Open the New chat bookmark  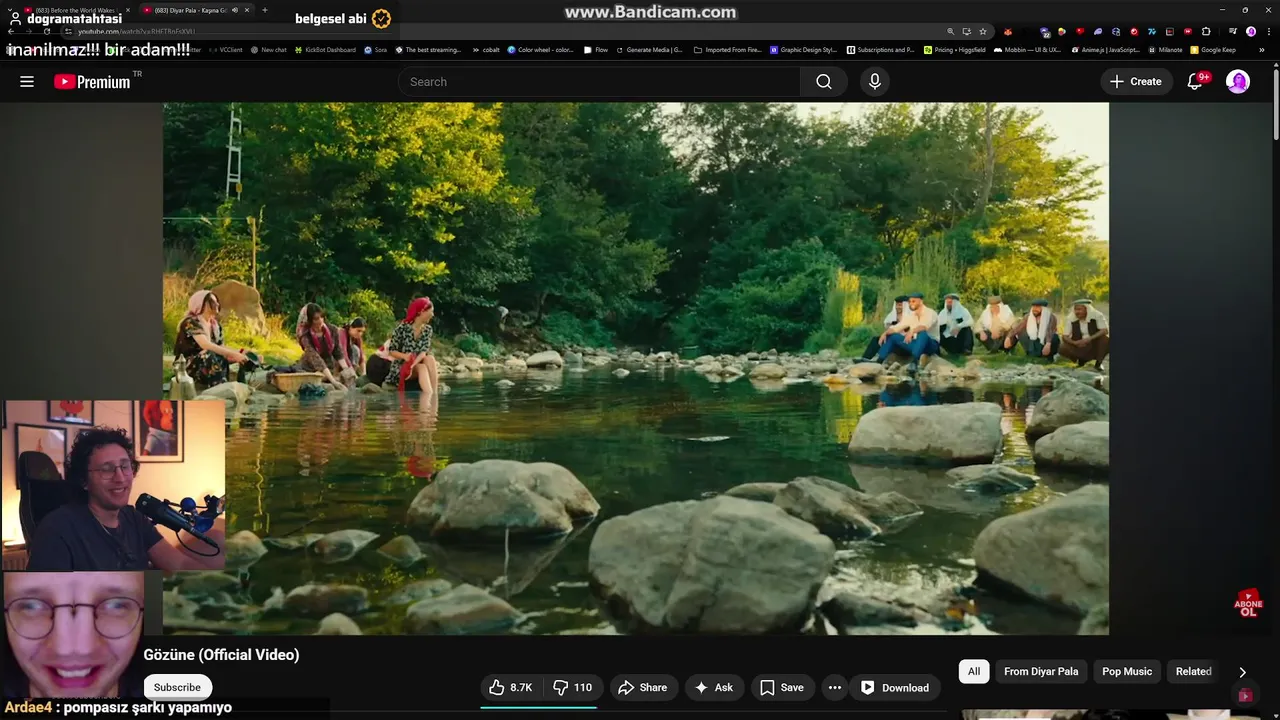coord(269,49)
